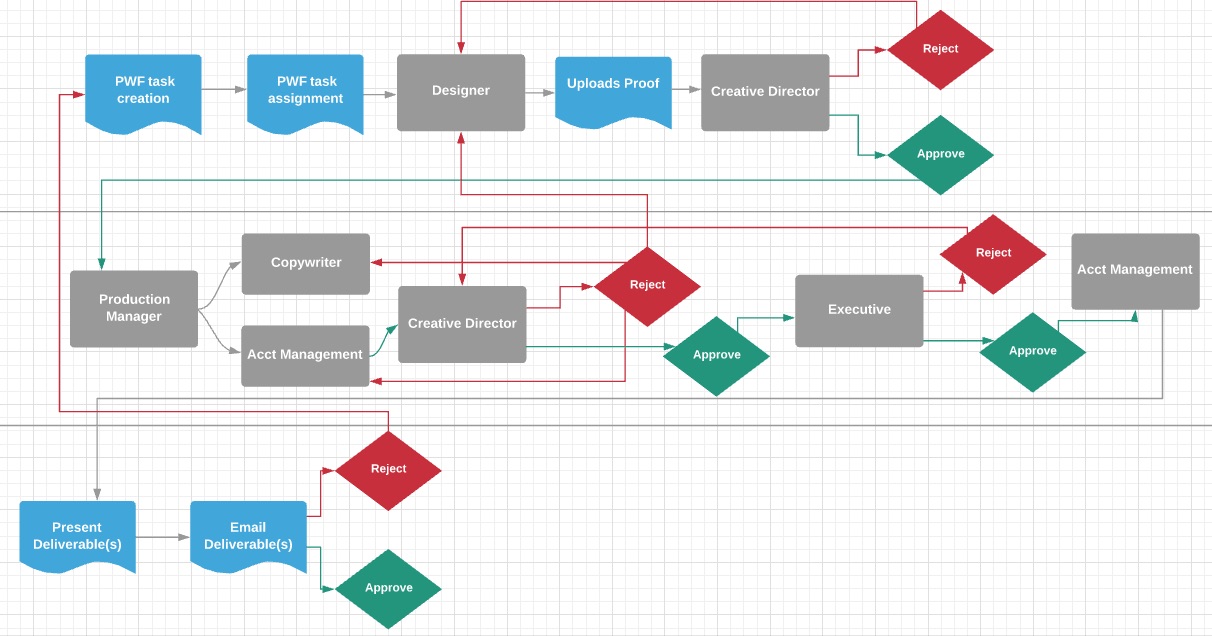Click the top Creative Director box
The width and height of the screenshot is (1212, 636).
tap(765, 91)
